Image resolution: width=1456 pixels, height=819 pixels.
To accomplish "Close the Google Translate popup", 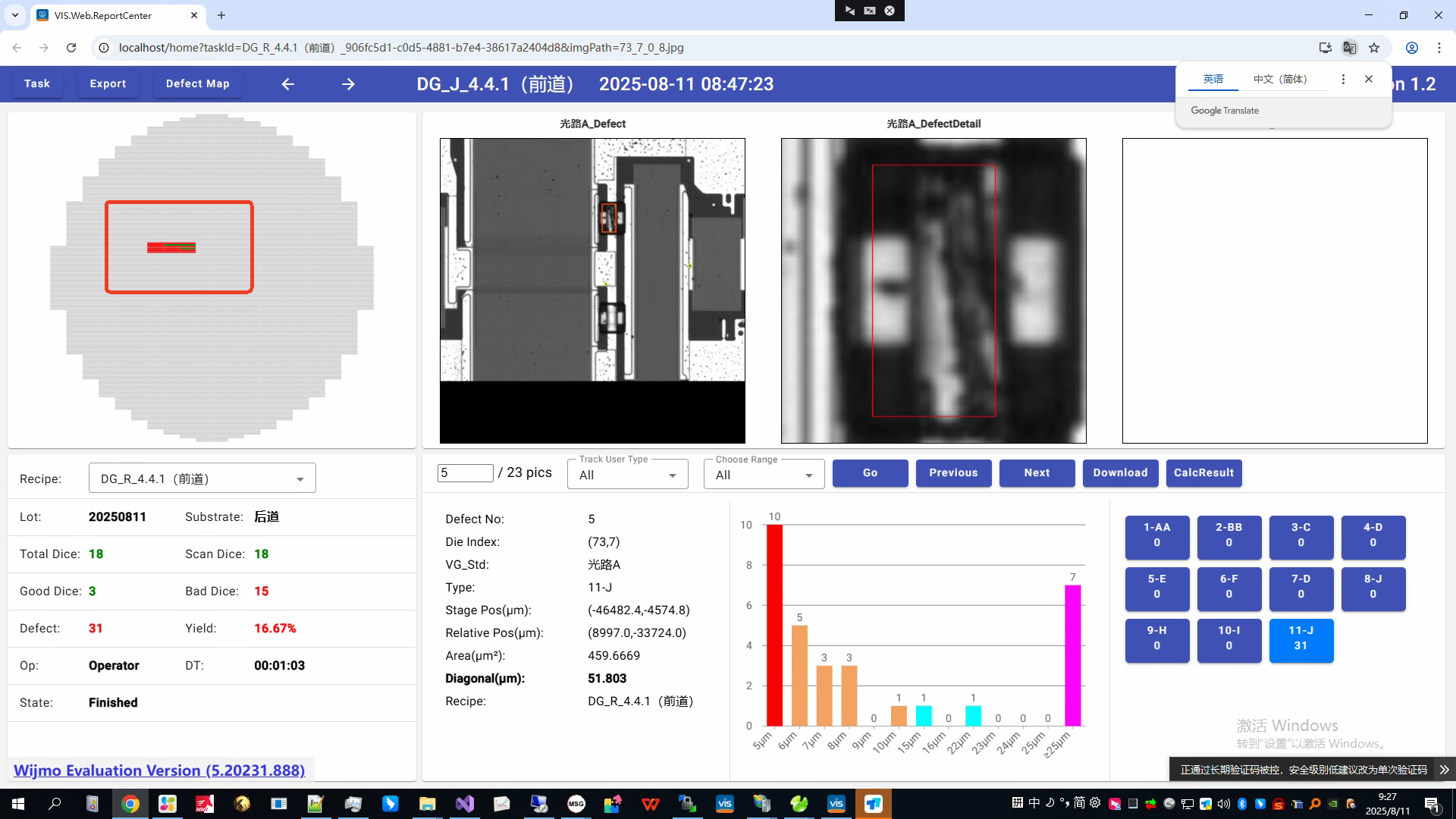I will (1369, 79).
